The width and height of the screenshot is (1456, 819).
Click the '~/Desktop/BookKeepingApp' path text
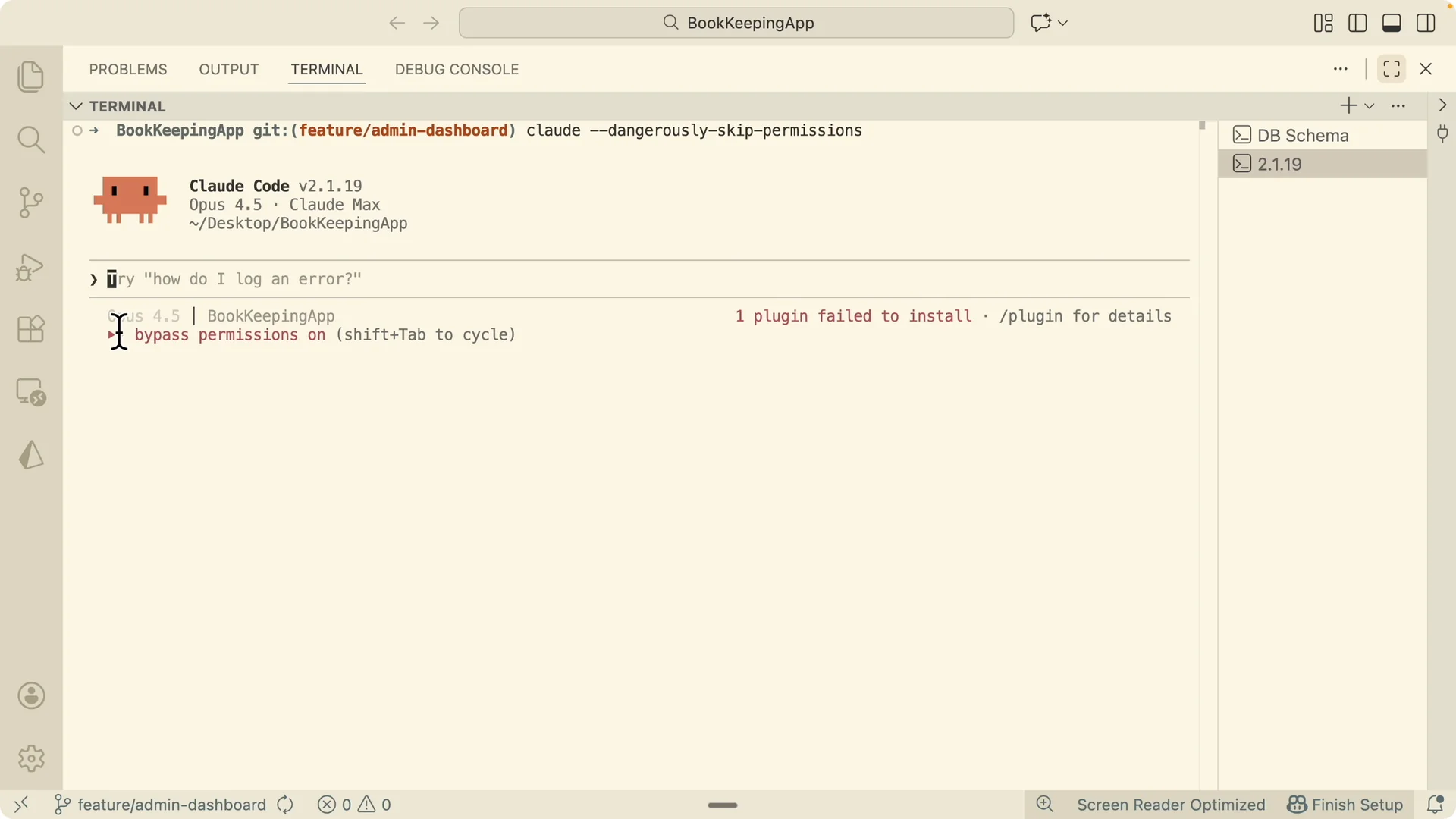tap(298, 224)
